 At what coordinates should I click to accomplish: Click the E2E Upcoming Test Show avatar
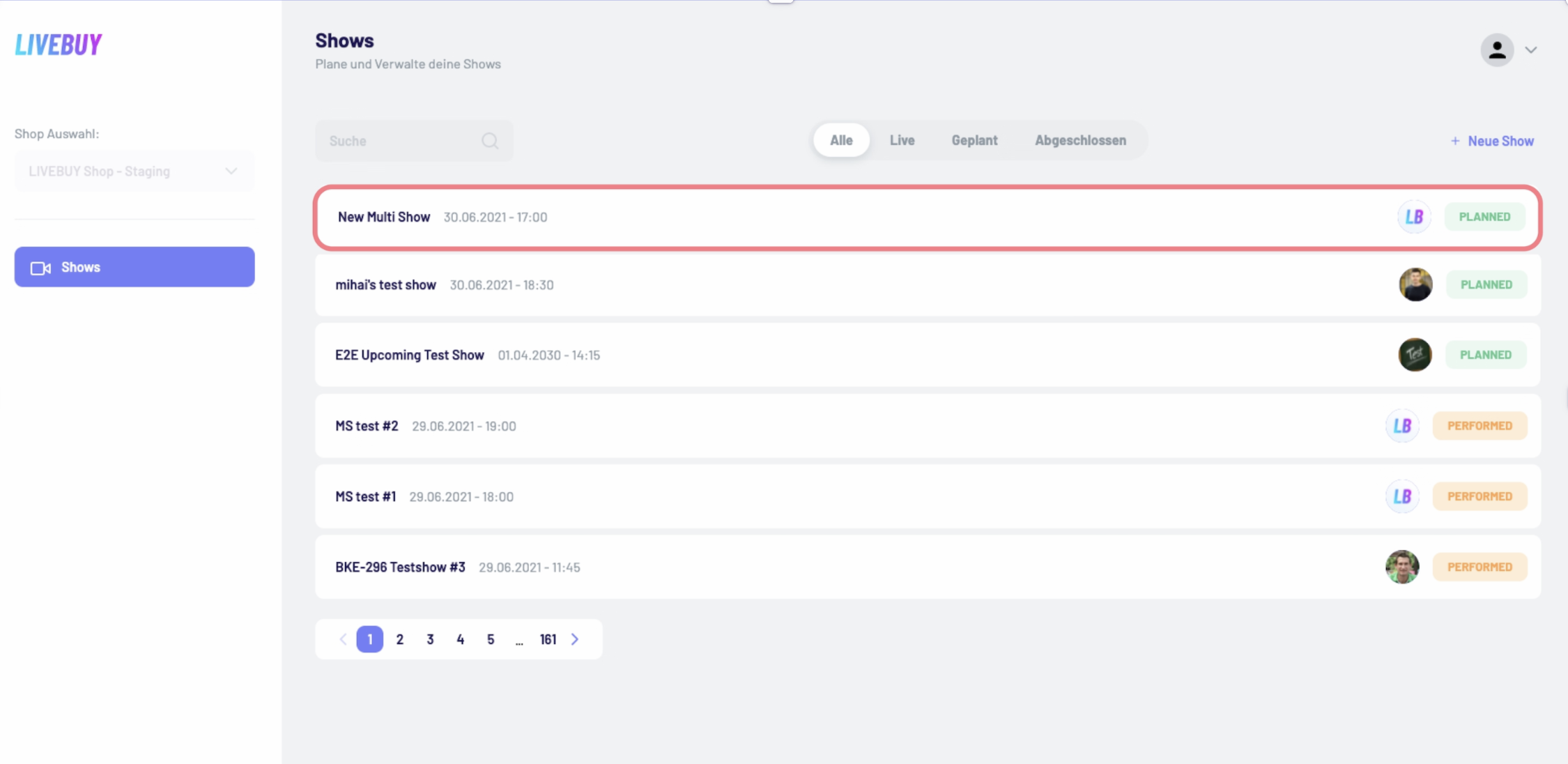point(1415,355)
